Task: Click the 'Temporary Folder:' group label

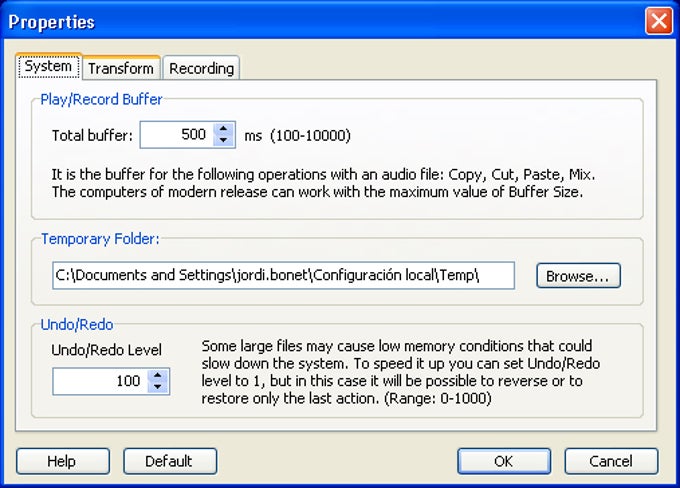Action: pos(100,239)
